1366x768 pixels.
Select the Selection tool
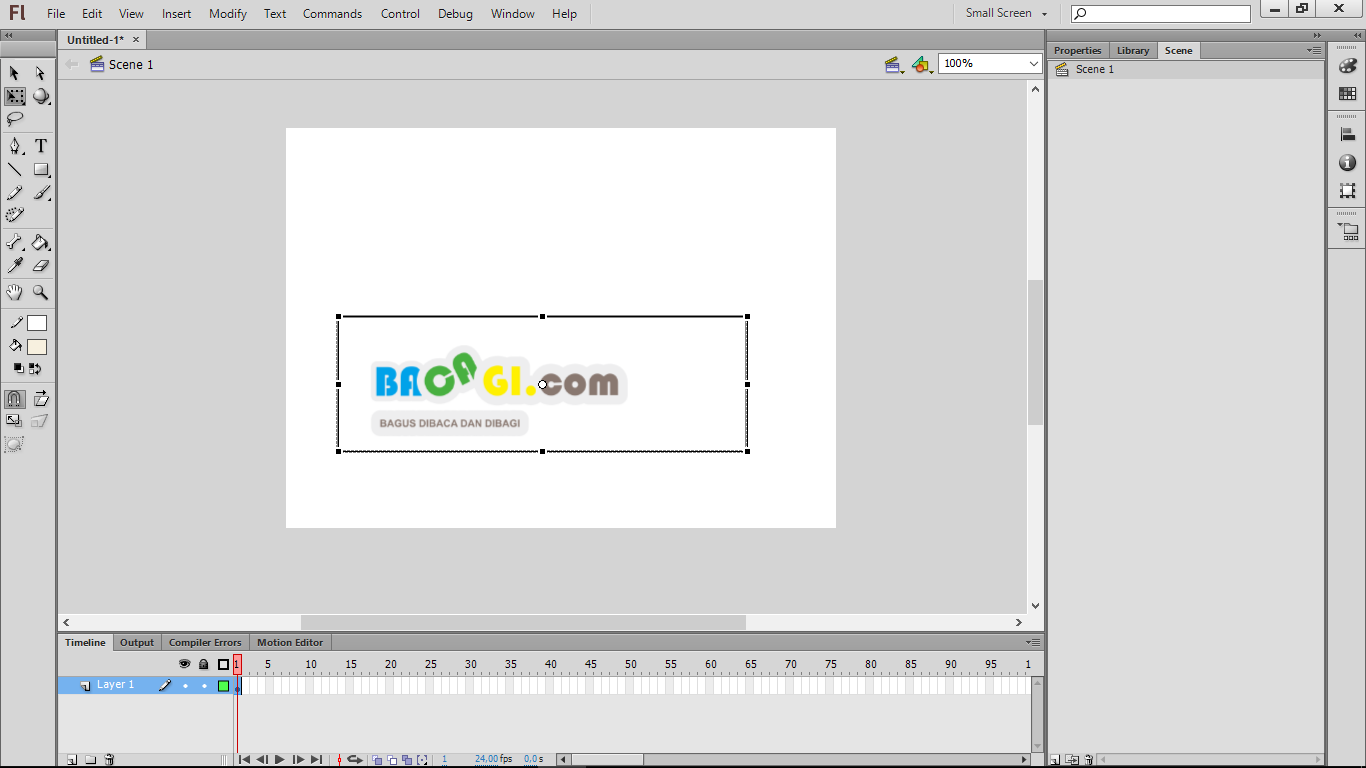point(14,73)
